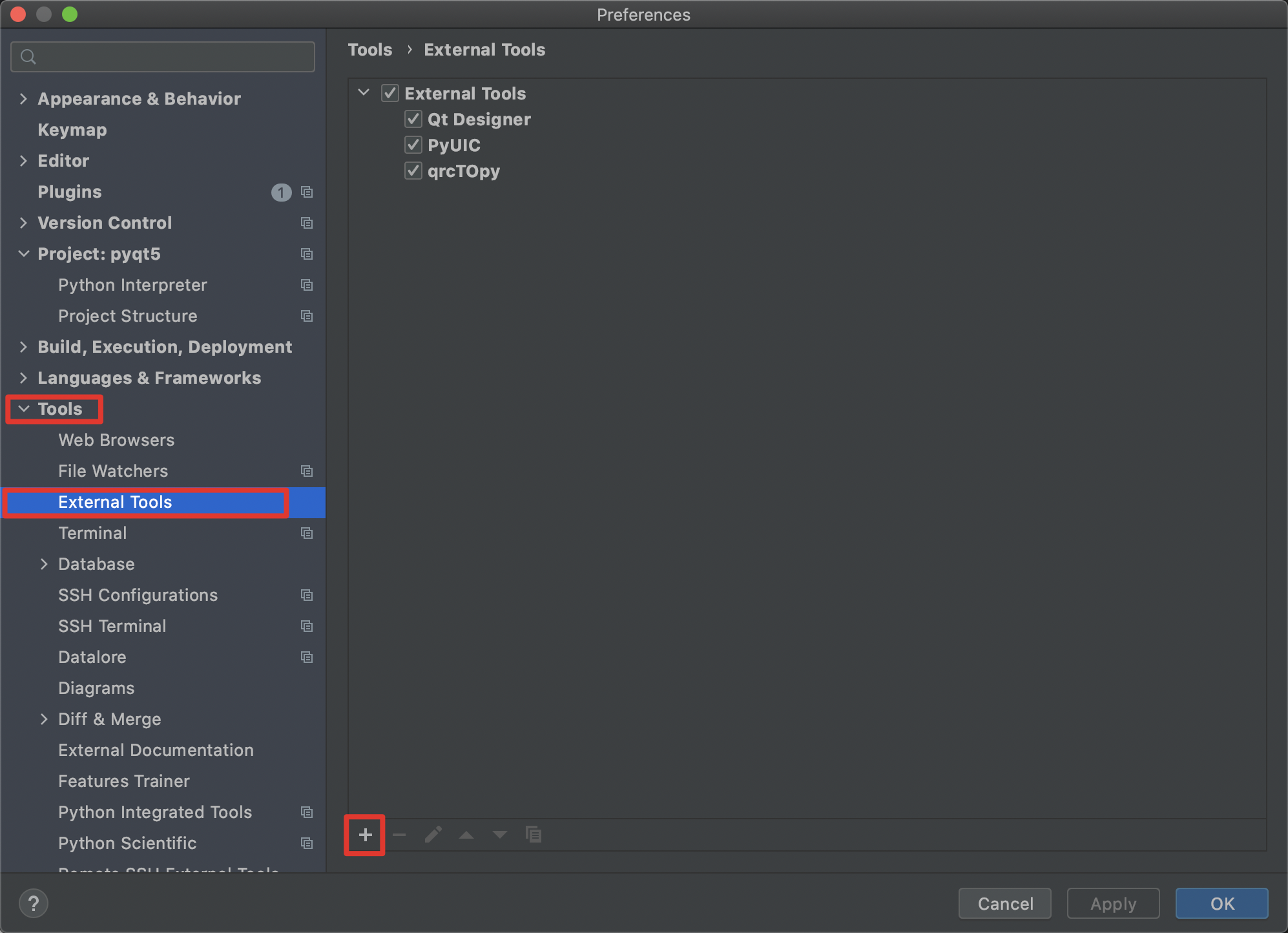
Task: Click project-level icon beside Python Integrated Tools
Action: (x=307, y=812)
